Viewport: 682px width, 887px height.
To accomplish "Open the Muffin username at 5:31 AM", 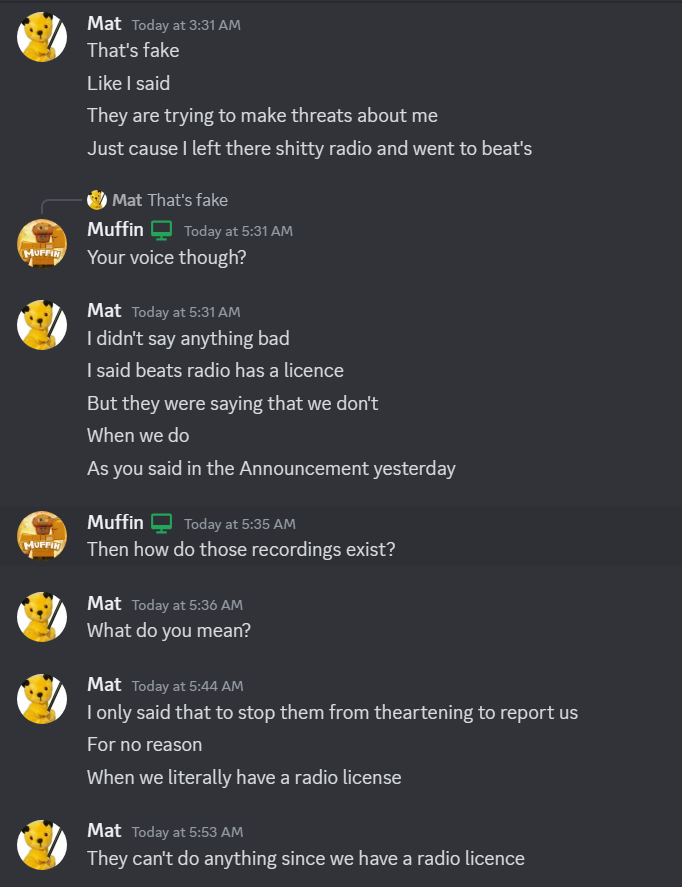I will click(x=115, y=230).
